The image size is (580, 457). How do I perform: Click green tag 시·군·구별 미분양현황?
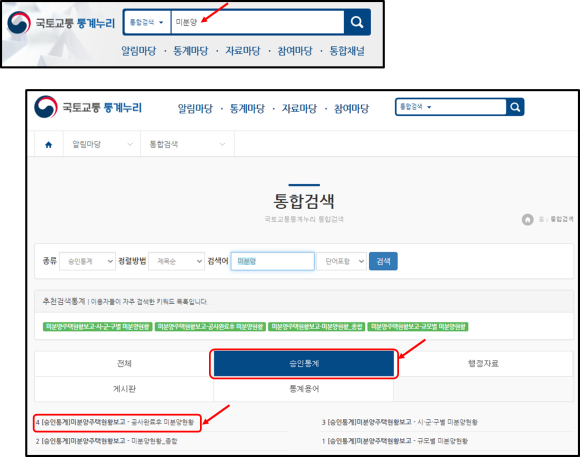coord(98,327)
